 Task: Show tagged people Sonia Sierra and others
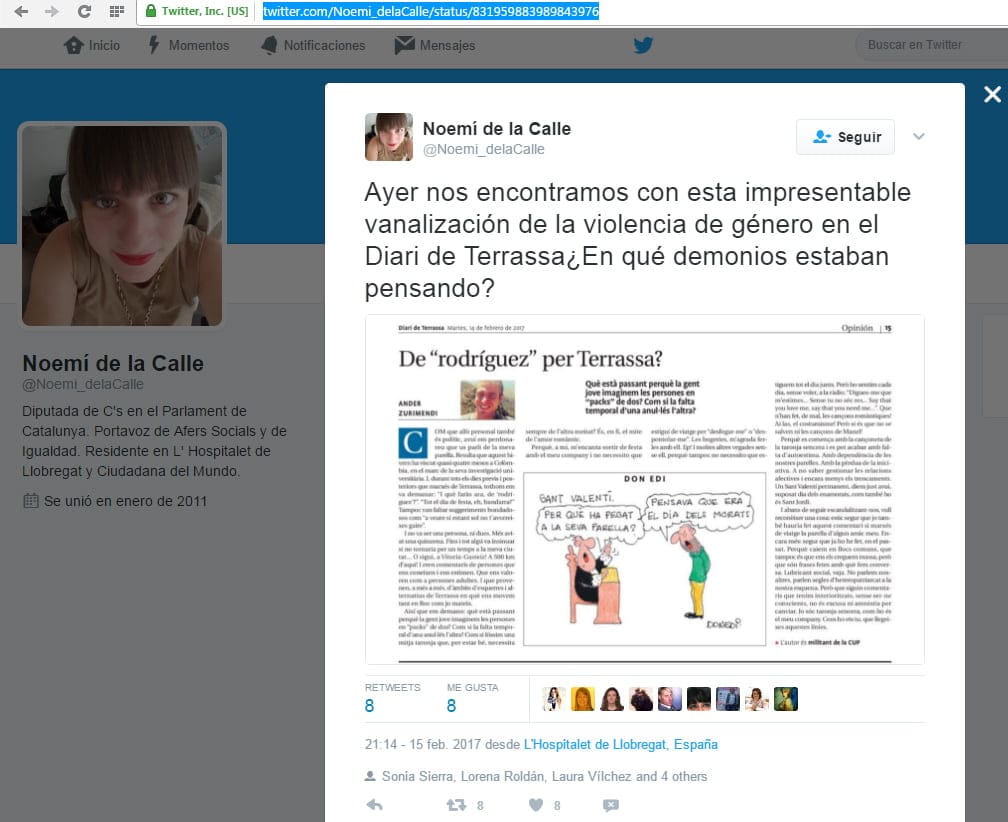click(x=544, y=776)
